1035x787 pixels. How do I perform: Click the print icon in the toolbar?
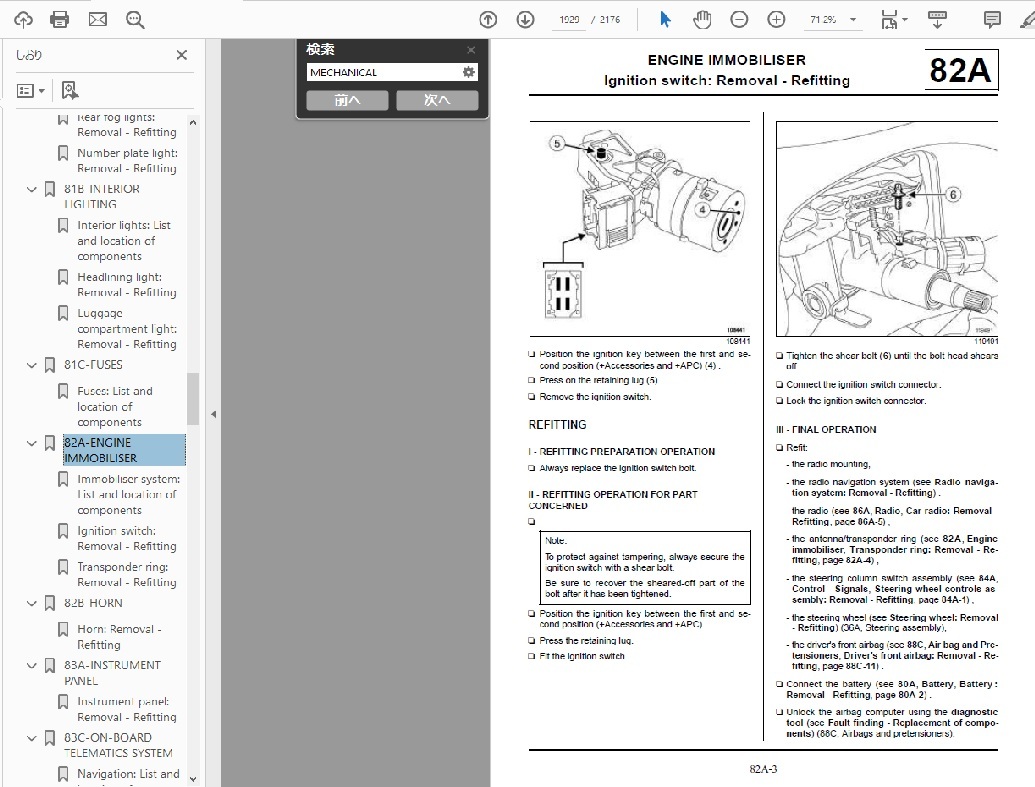click(60, 19)
